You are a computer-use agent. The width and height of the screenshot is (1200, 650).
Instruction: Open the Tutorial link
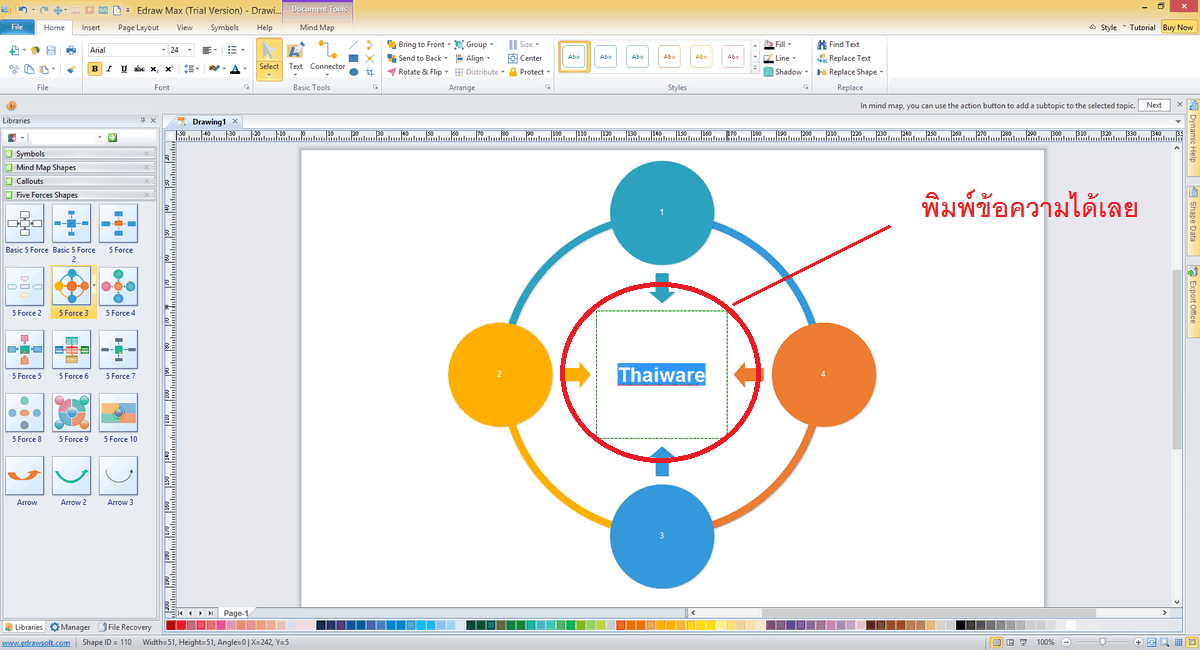click(1142, 27)
